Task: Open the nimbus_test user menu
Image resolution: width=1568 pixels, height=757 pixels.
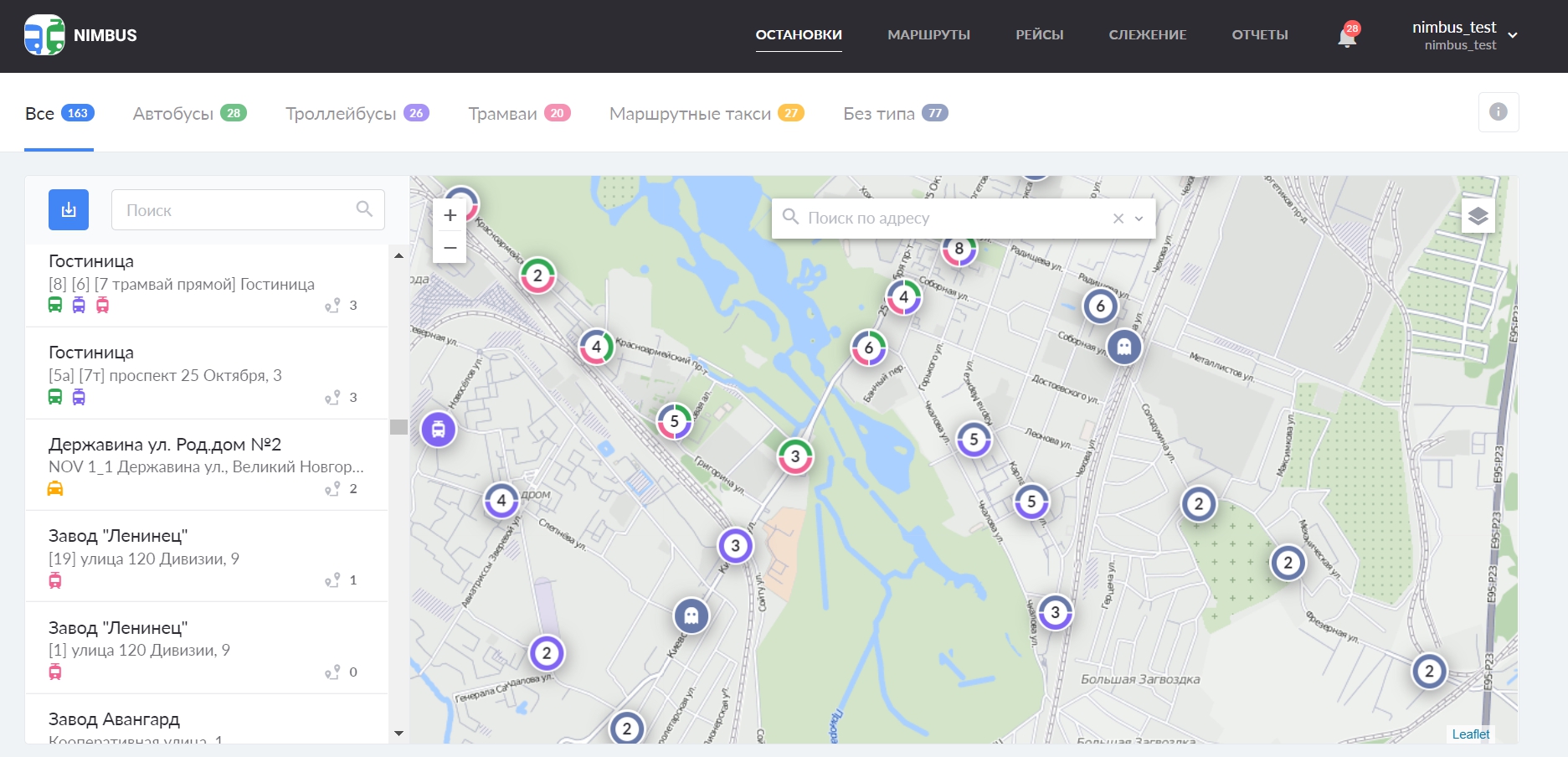Action: click(x=1464, y=35)
